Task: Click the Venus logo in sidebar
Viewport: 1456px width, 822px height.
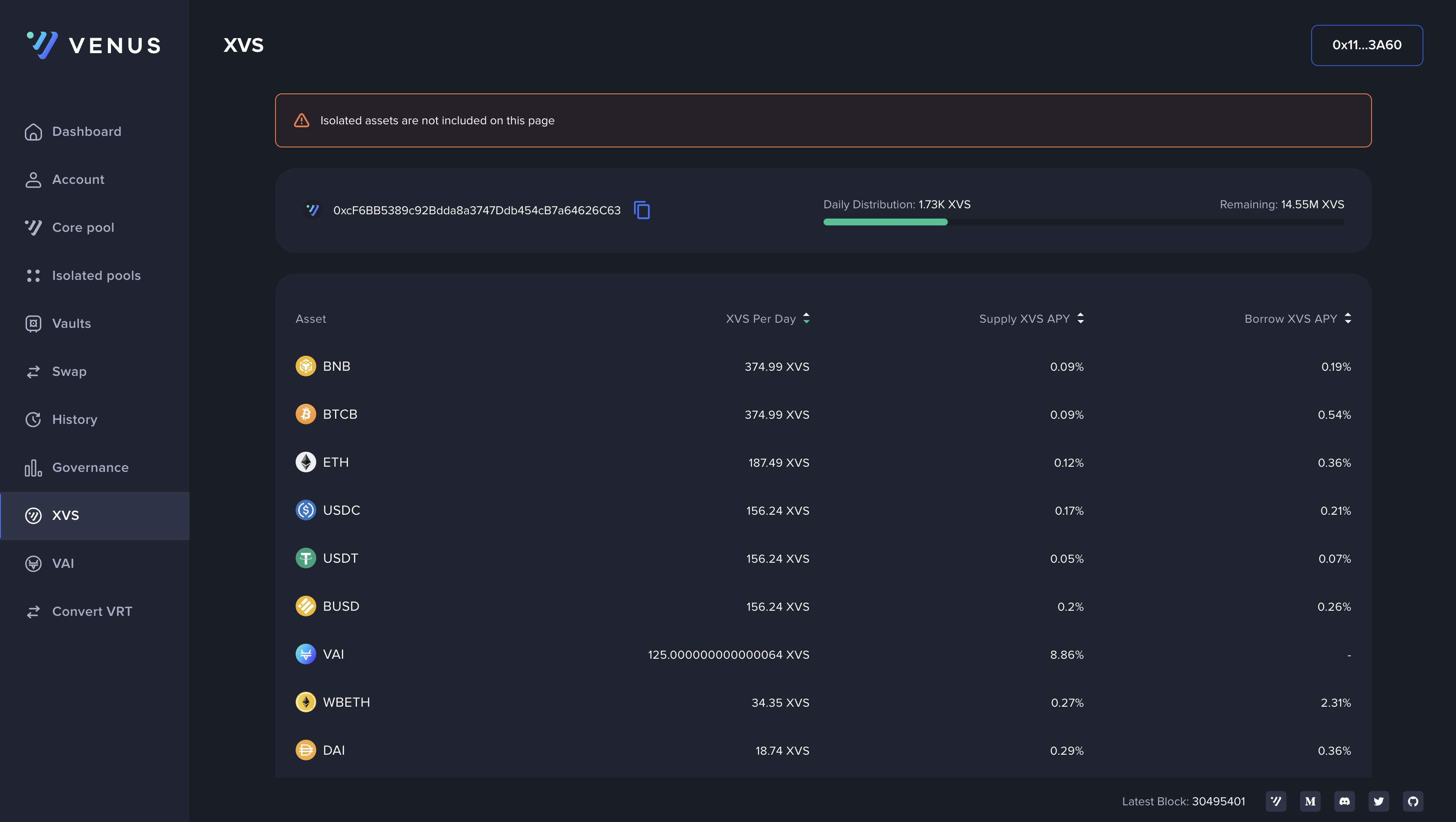Action: tap(94, 45)
